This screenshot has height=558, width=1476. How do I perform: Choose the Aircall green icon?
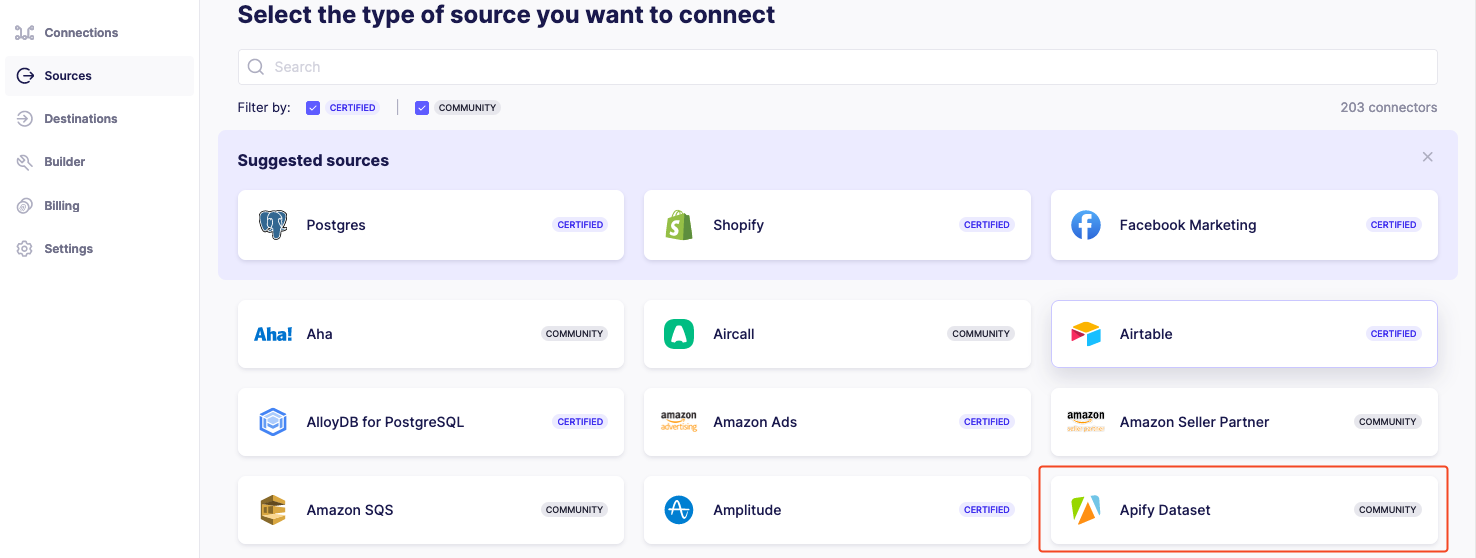(x=679, y=334)
